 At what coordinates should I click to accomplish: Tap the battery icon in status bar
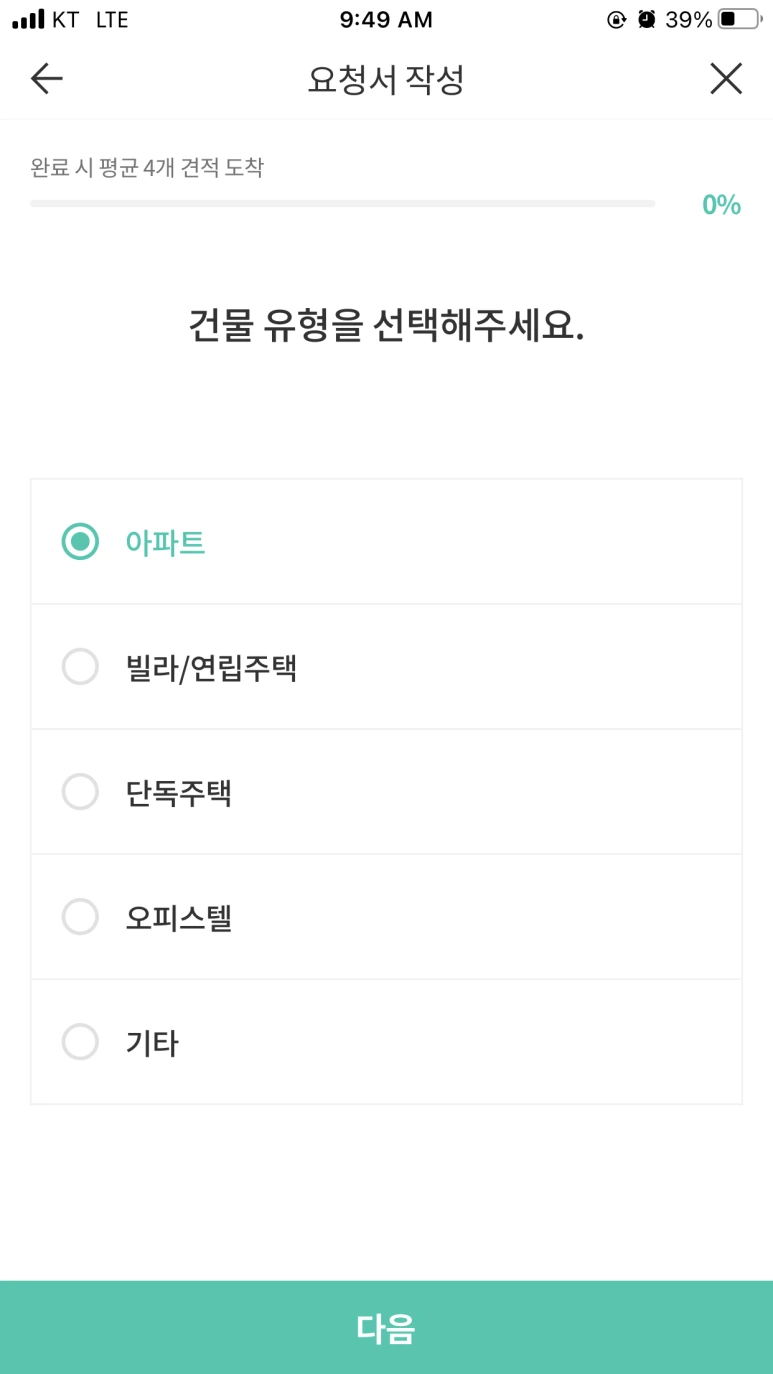[x=739, y=19]
